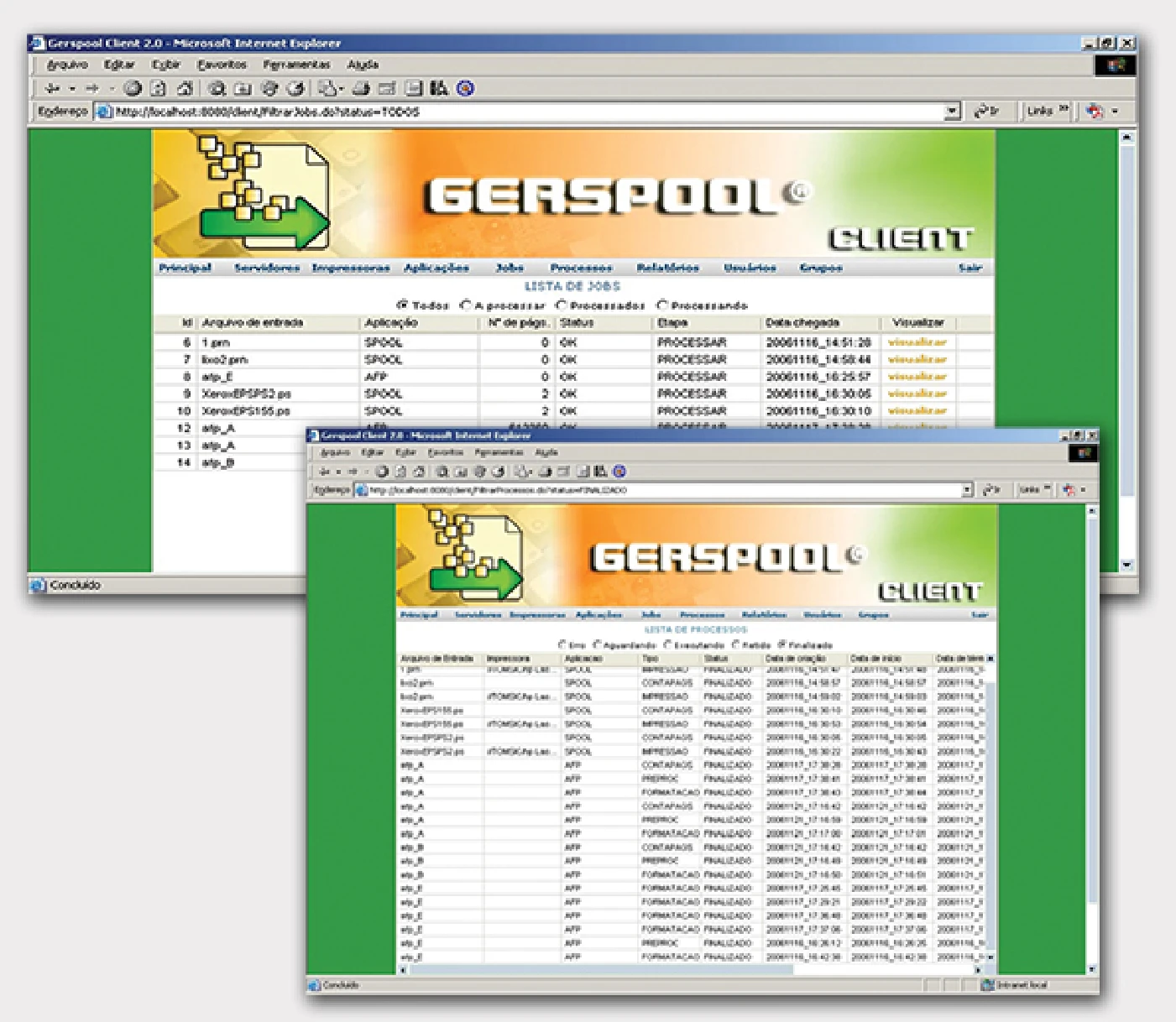Open Arquivo menu in Jobs window
This screenshot has height=1022, width=1176.
67,65
